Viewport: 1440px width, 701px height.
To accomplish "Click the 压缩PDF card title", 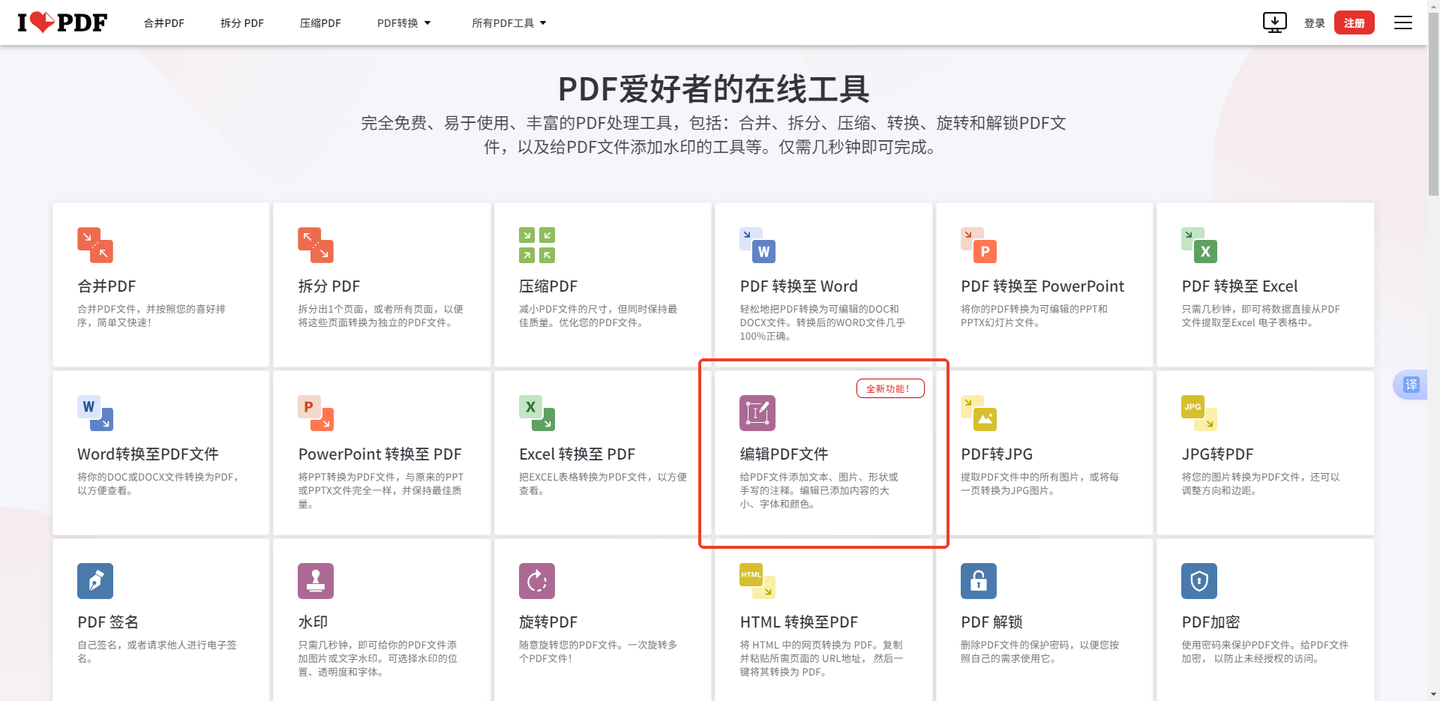I will point(548,286).
